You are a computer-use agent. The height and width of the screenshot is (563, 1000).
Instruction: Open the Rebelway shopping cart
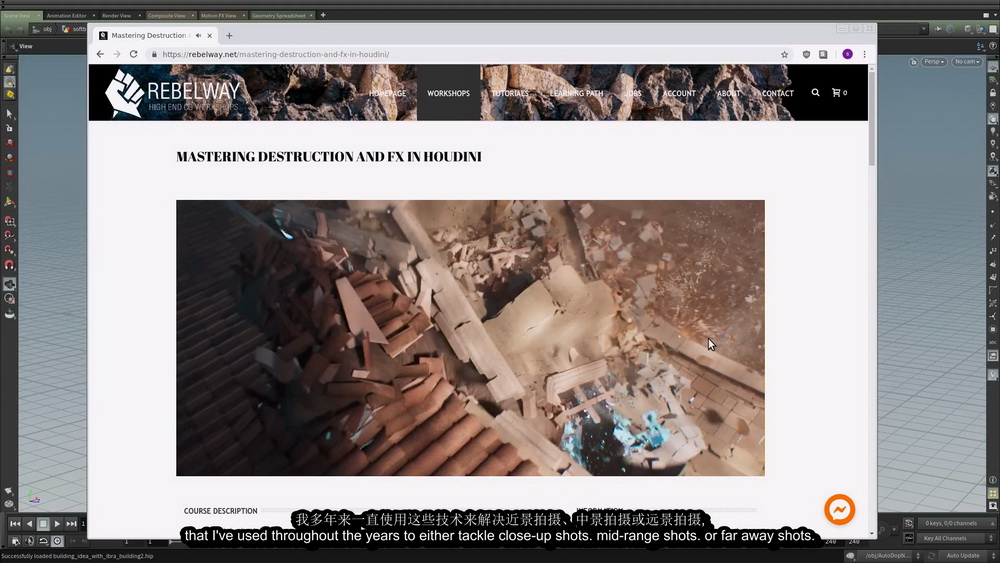[839, 92]
